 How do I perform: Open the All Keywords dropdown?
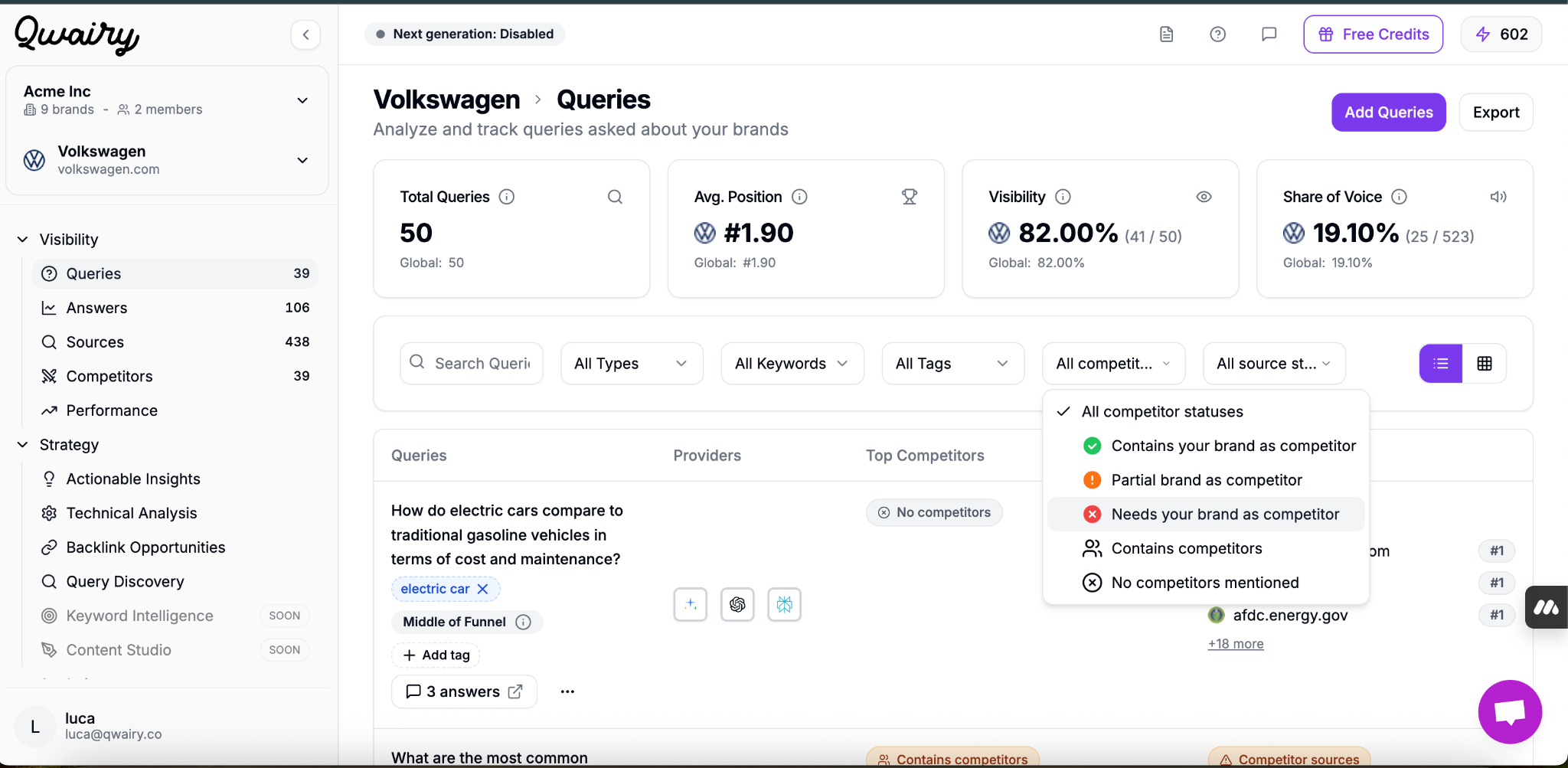point(792,363)
